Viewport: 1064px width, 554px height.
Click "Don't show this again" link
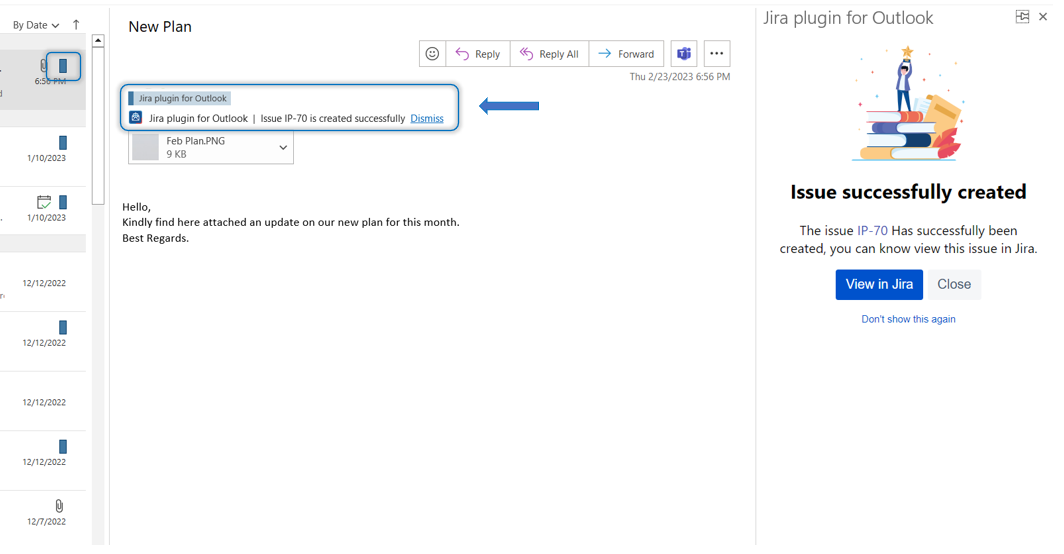(908, 319)
